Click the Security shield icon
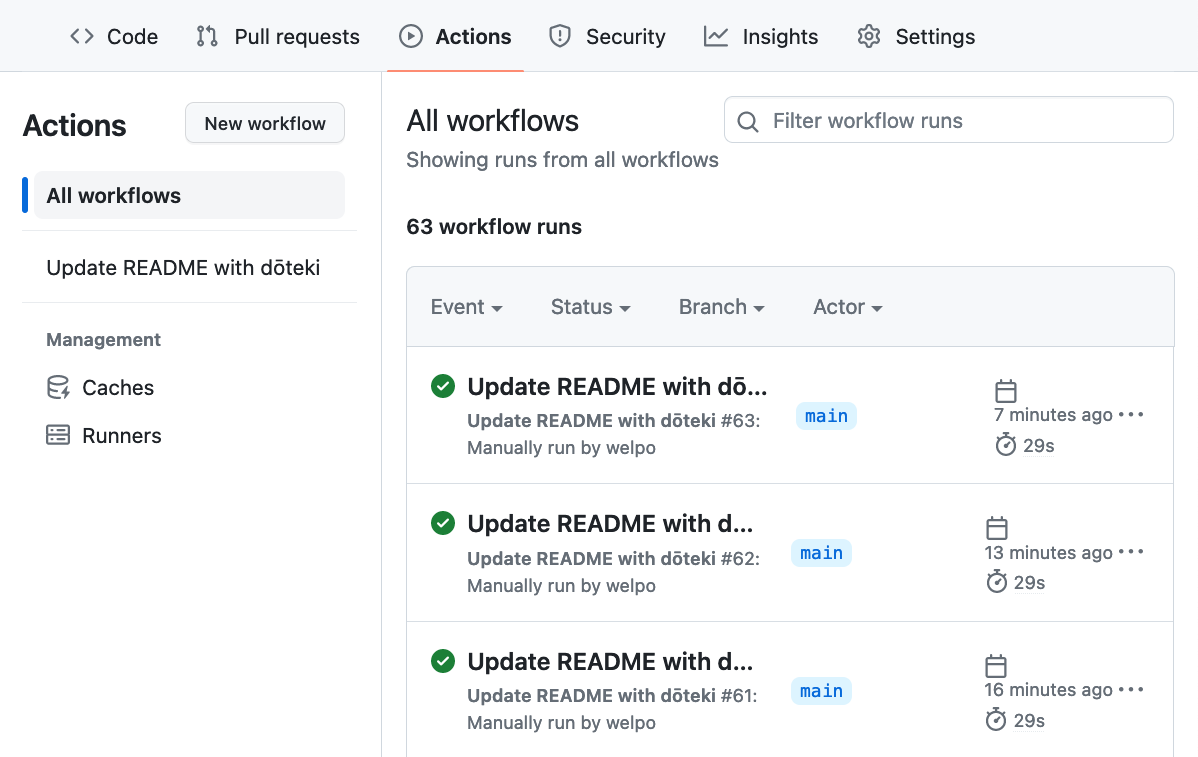 click(560, 37)
